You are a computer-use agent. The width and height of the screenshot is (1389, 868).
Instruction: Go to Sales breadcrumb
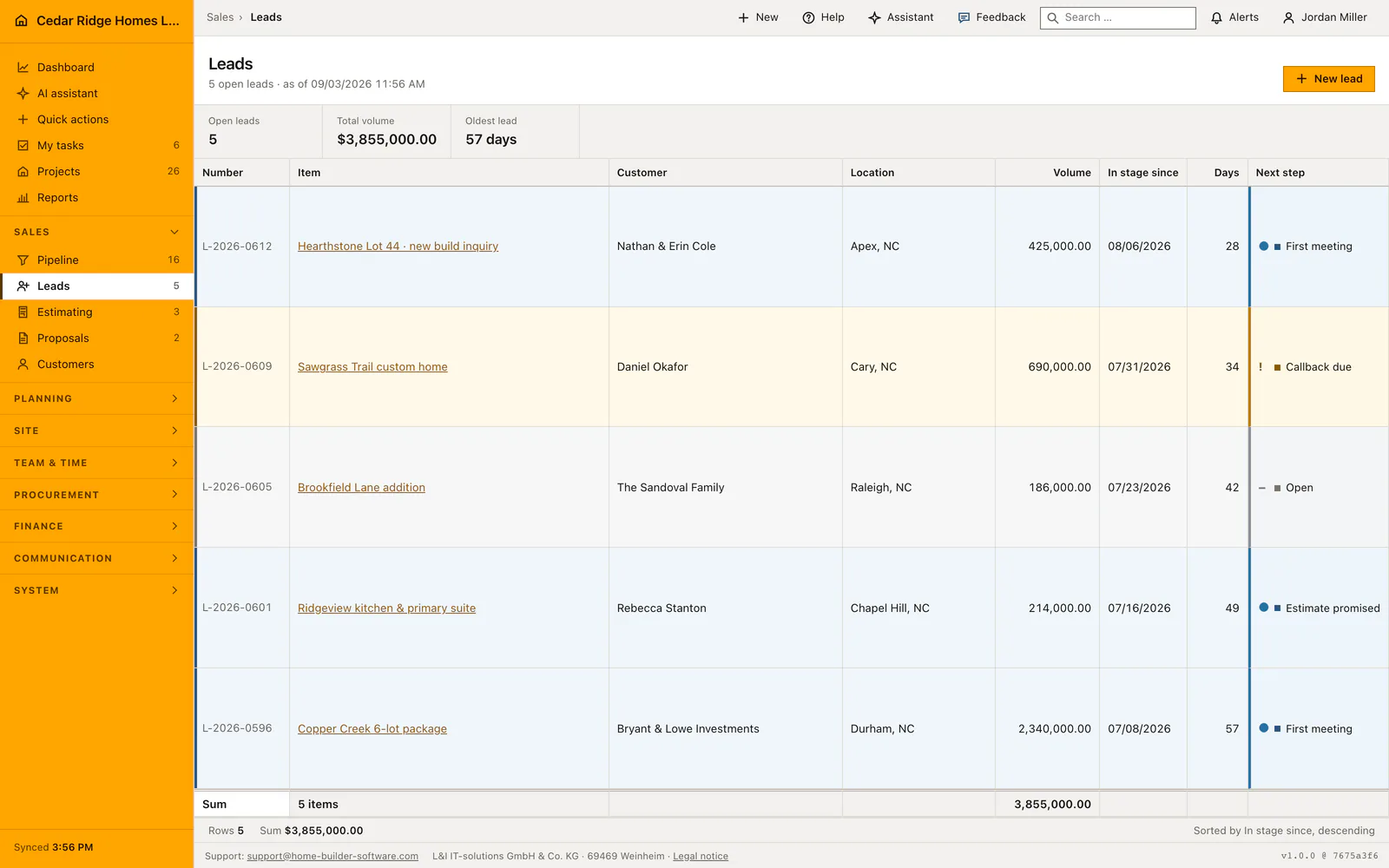[x=220, y=17]
